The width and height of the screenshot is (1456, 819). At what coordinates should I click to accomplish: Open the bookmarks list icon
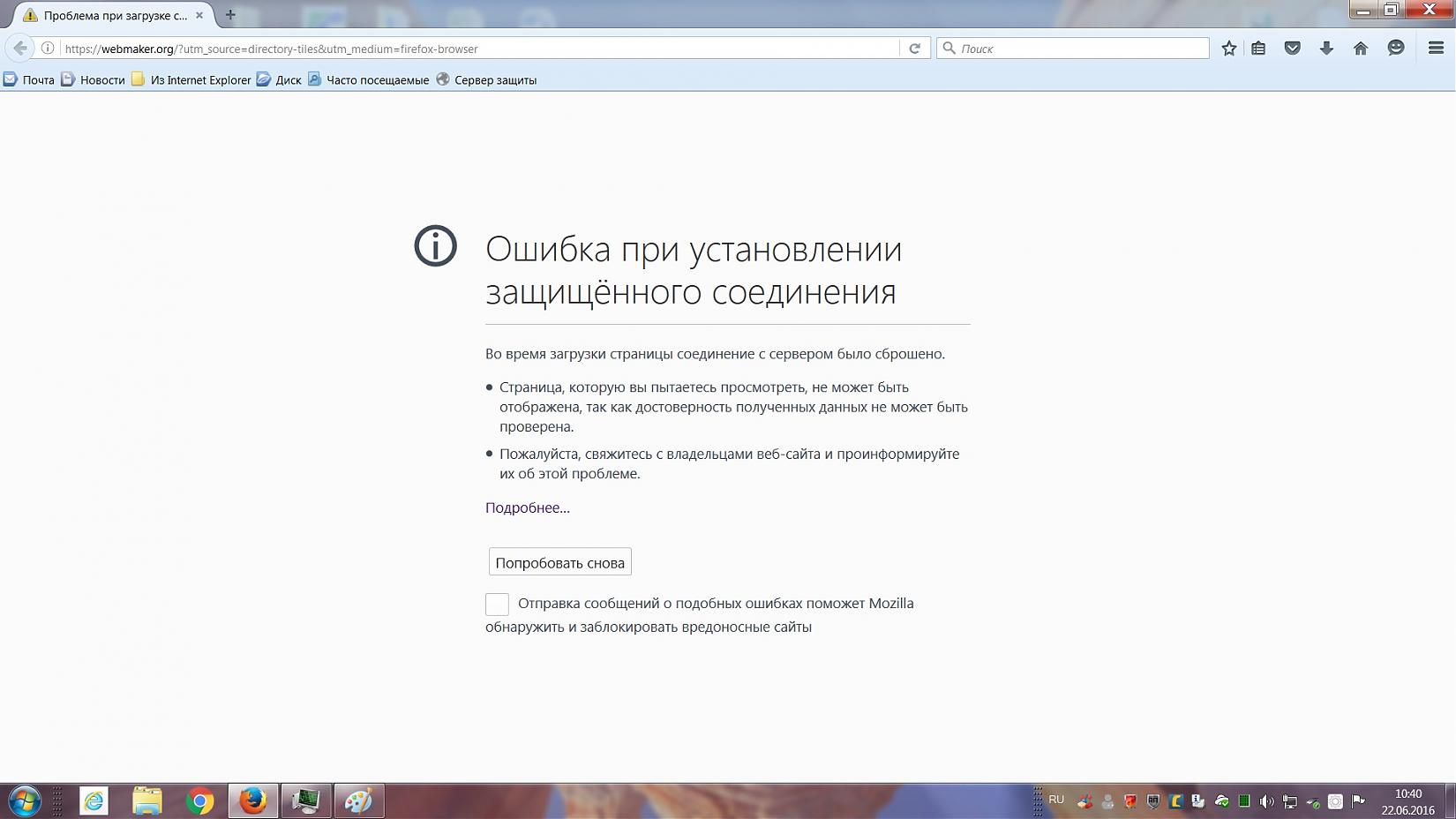1259,49
